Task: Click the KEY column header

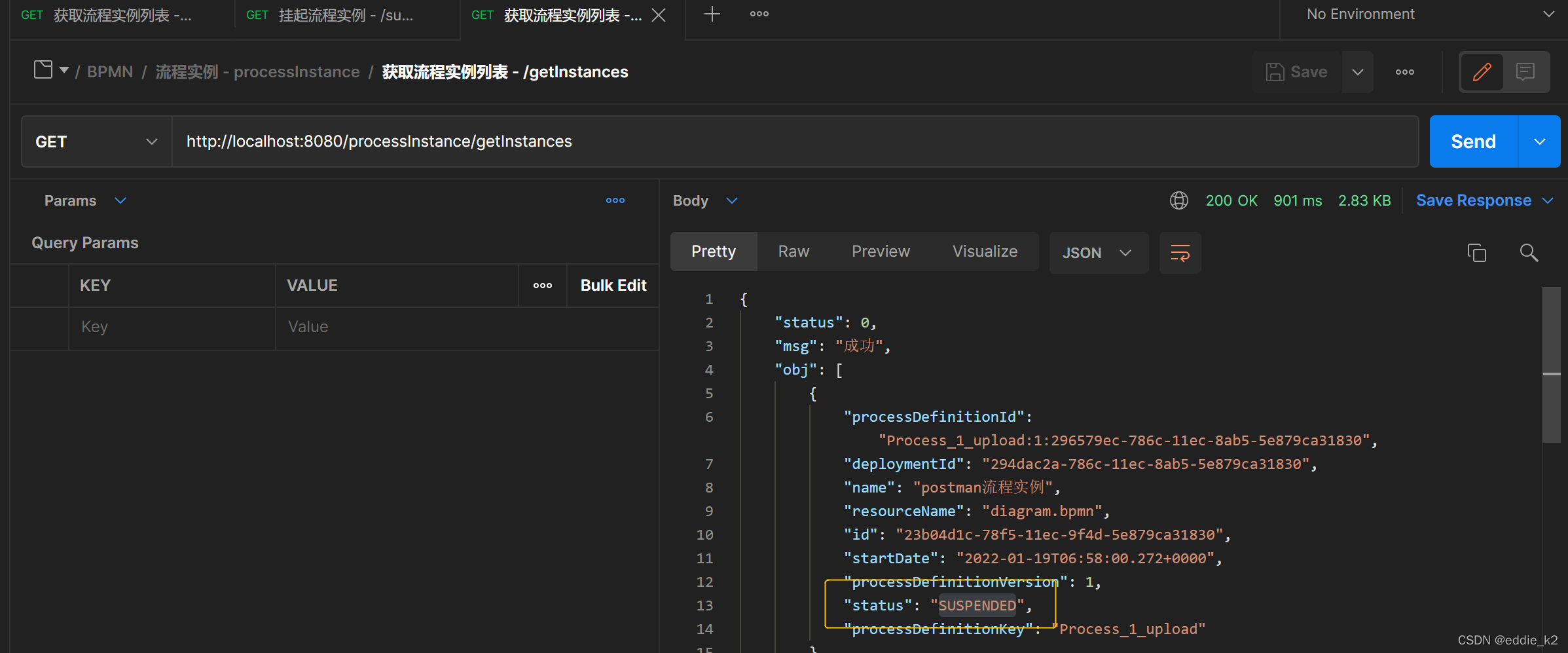Action: pyautogui.click(x=96, y=286)
